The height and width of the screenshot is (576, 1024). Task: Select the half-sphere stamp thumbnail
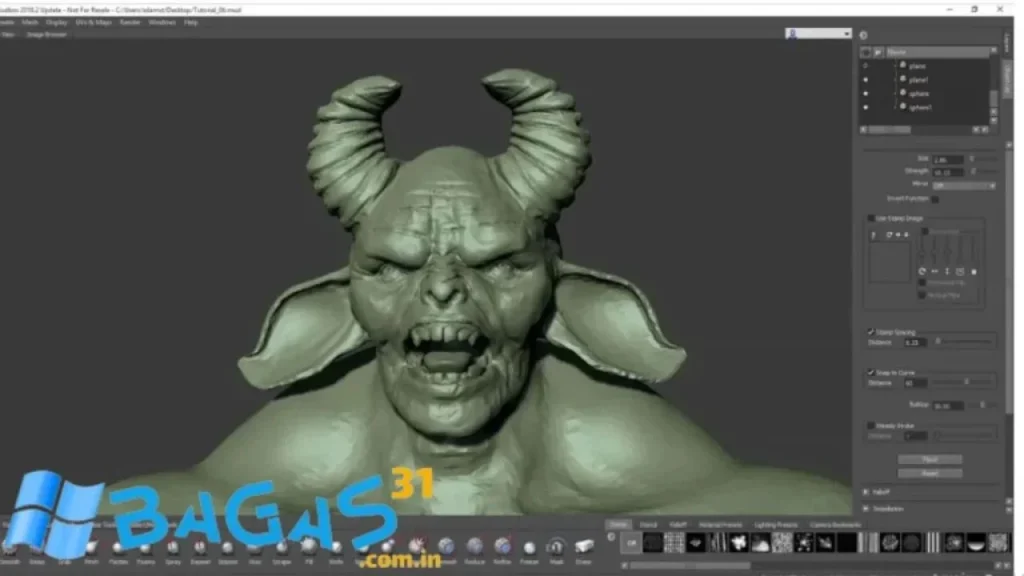pos(976,543)
